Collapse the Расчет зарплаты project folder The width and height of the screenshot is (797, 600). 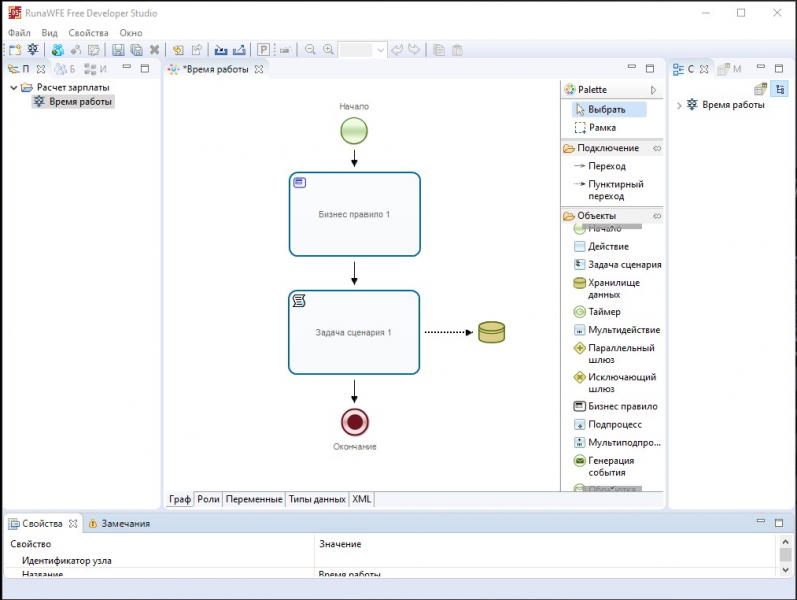click(x=14, y=87)
